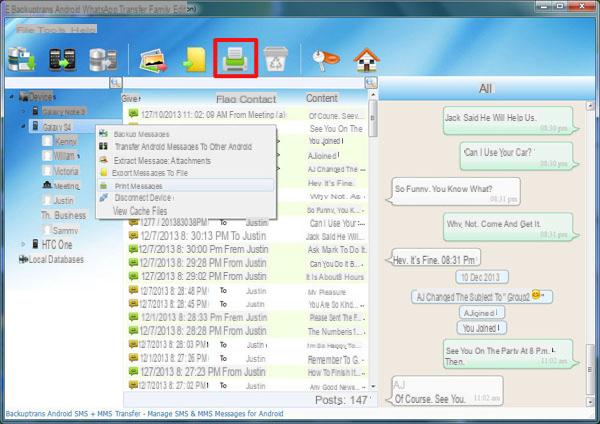This screenshot has width=600, height=424.
Task: Click the recycle bin delete toolbar icon
Action: [x=276, y=59]
